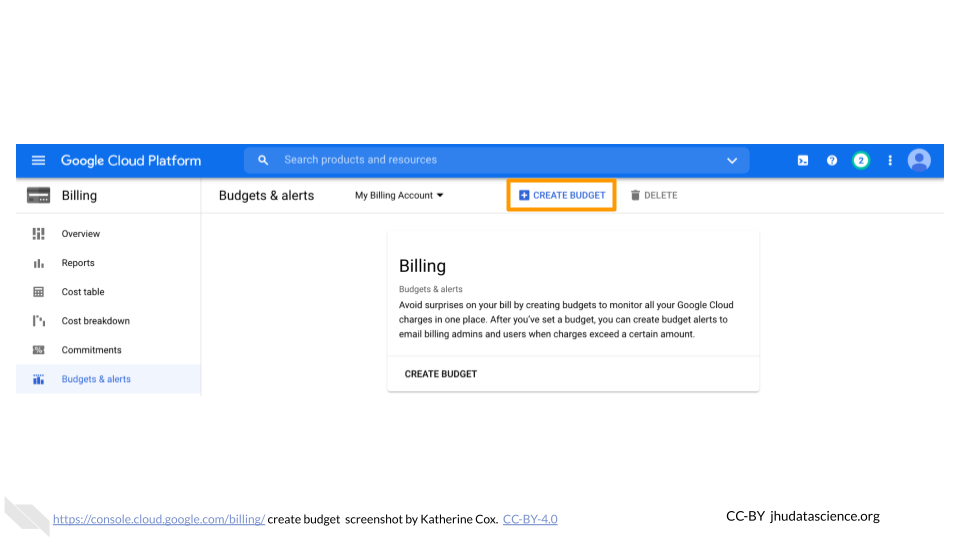The height and width of the screenshot is (540, 960).
Task: Click the Cost table grid icon
Action: [x=39, y=292]
